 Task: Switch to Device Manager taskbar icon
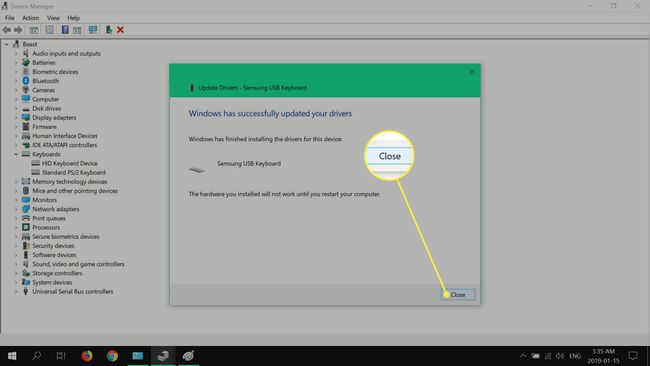coord(163,356)
